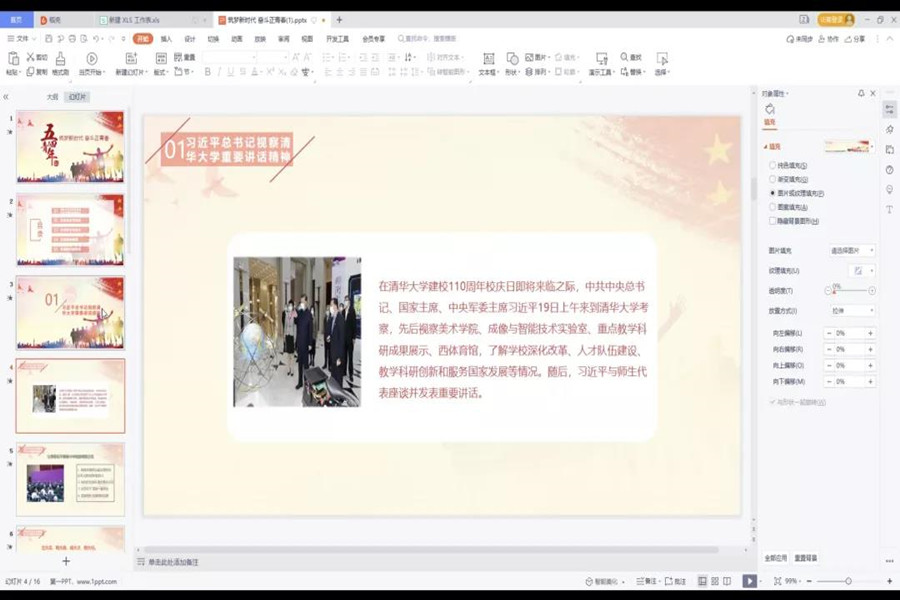Select the Solid Fill (纯色填充) radio button

772,165
